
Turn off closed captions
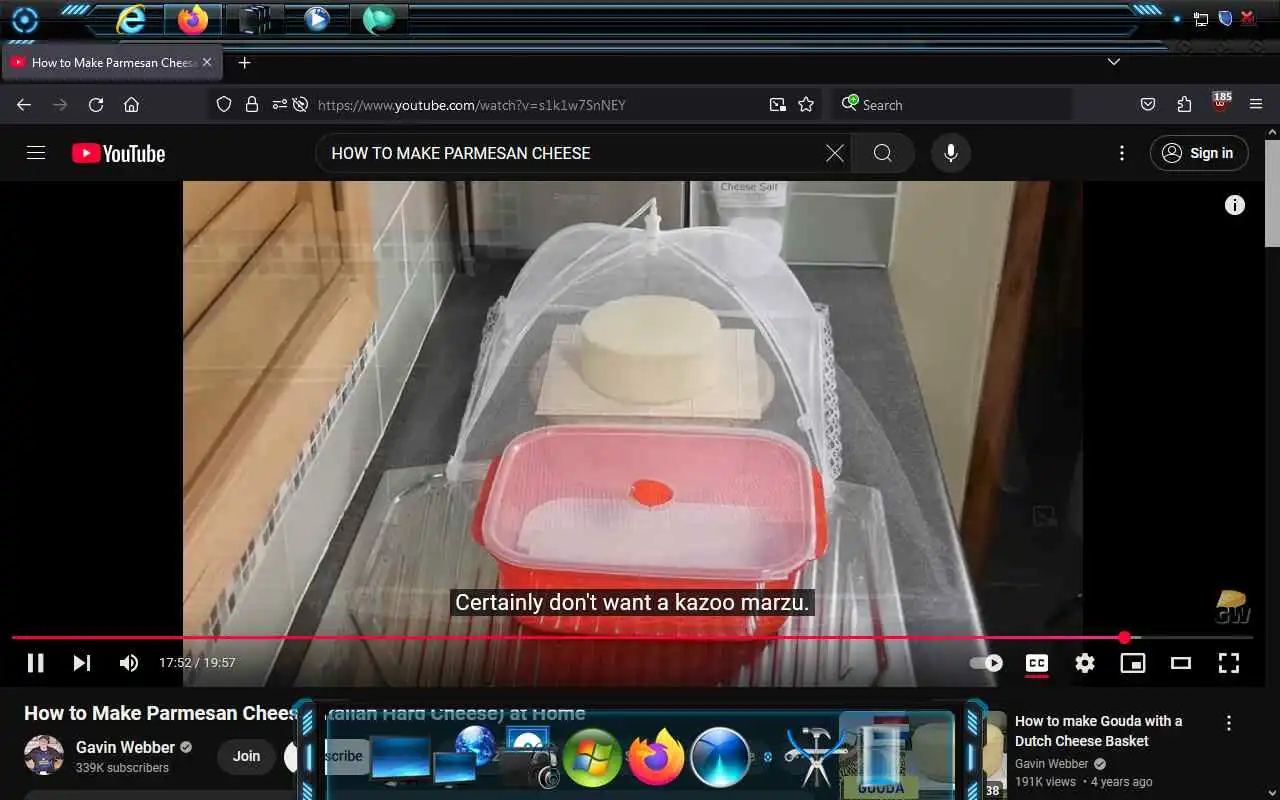[x=1037, y=663]
